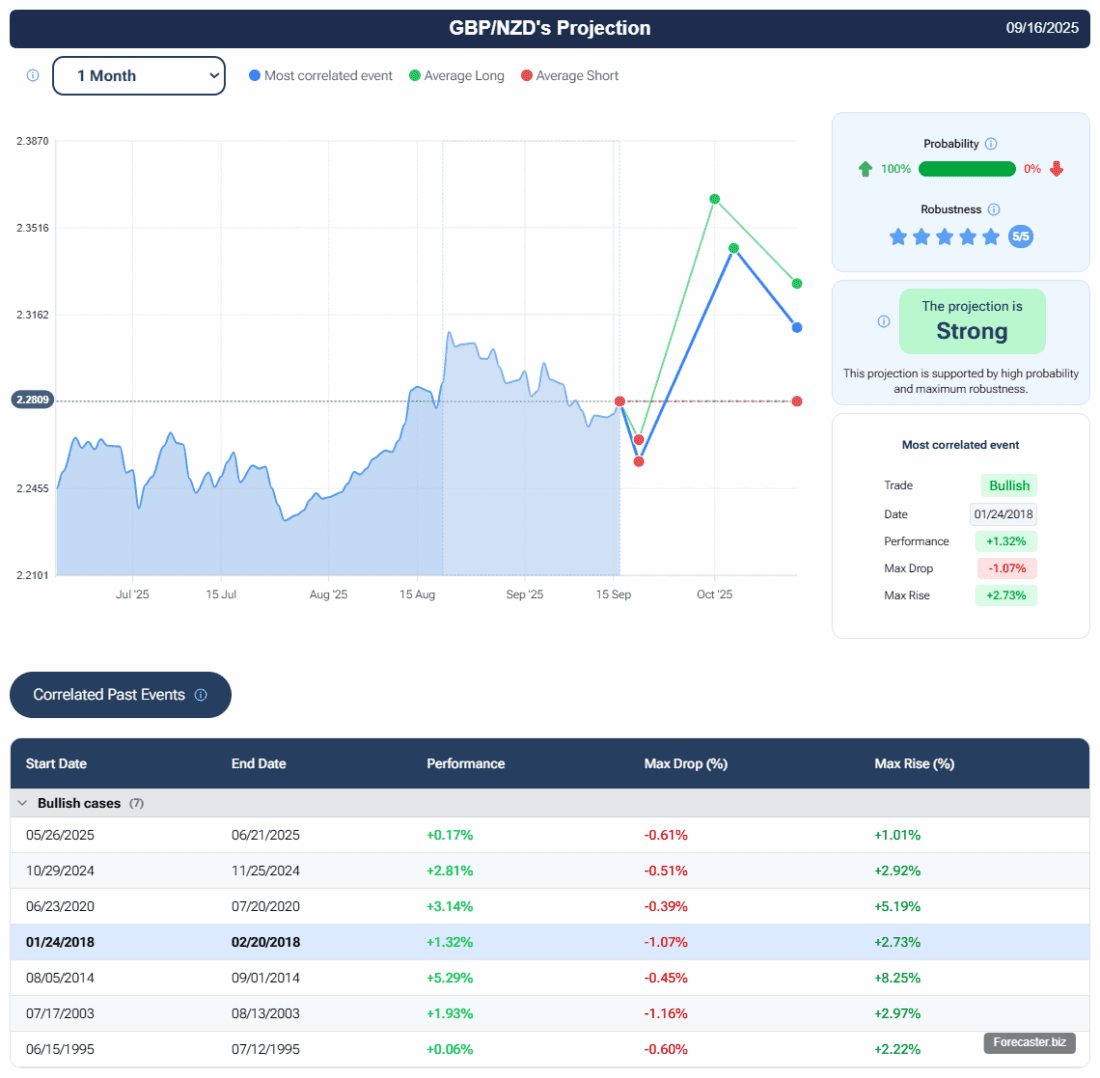The height and width of the screenshot is (1078, 1100).
Task: Toggle Average Short legend series
Action: click(x=570, y=76)
